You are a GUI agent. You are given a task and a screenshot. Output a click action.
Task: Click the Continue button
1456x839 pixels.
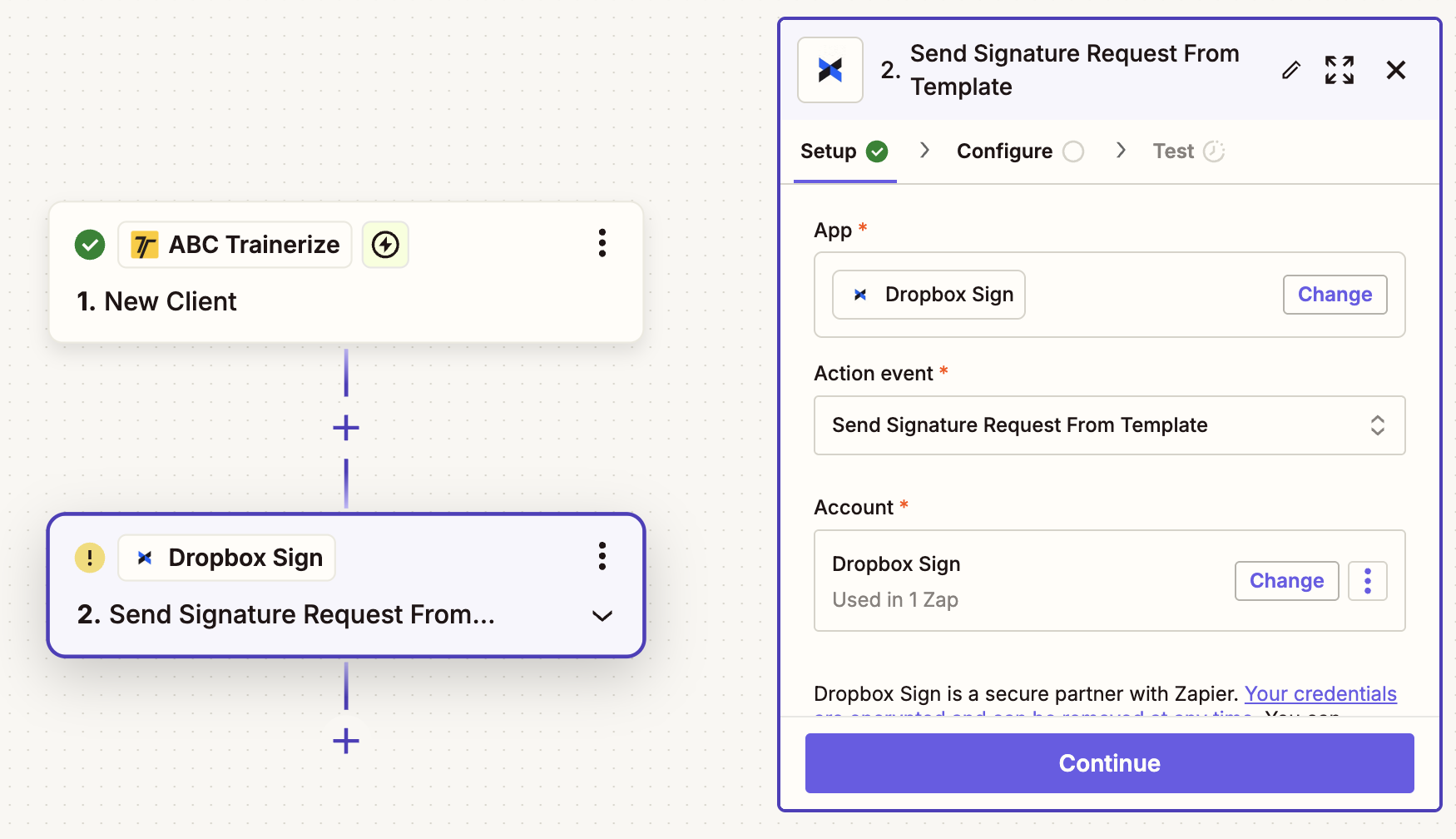coord(1110,763)
